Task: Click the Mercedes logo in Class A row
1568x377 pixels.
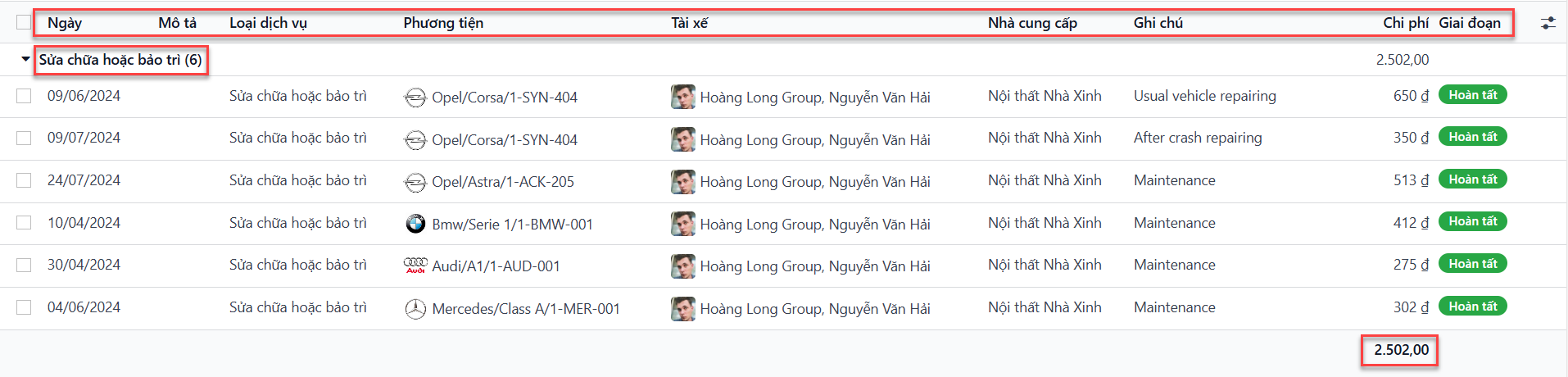Action: (x=415, y=309)
